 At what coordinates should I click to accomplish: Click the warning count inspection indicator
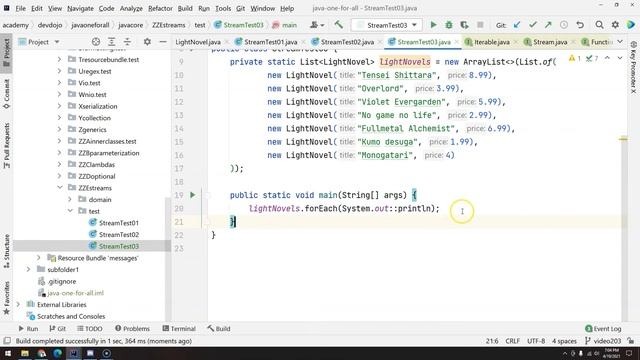coord(575,58)
